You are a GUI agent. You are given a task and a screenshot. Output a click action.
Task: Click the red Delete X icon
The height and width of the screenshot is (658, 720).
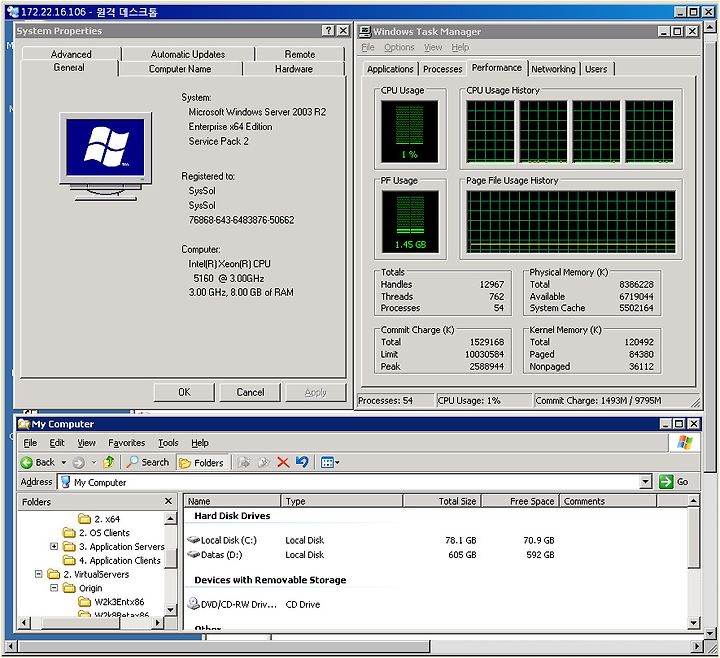coord(283,462)
